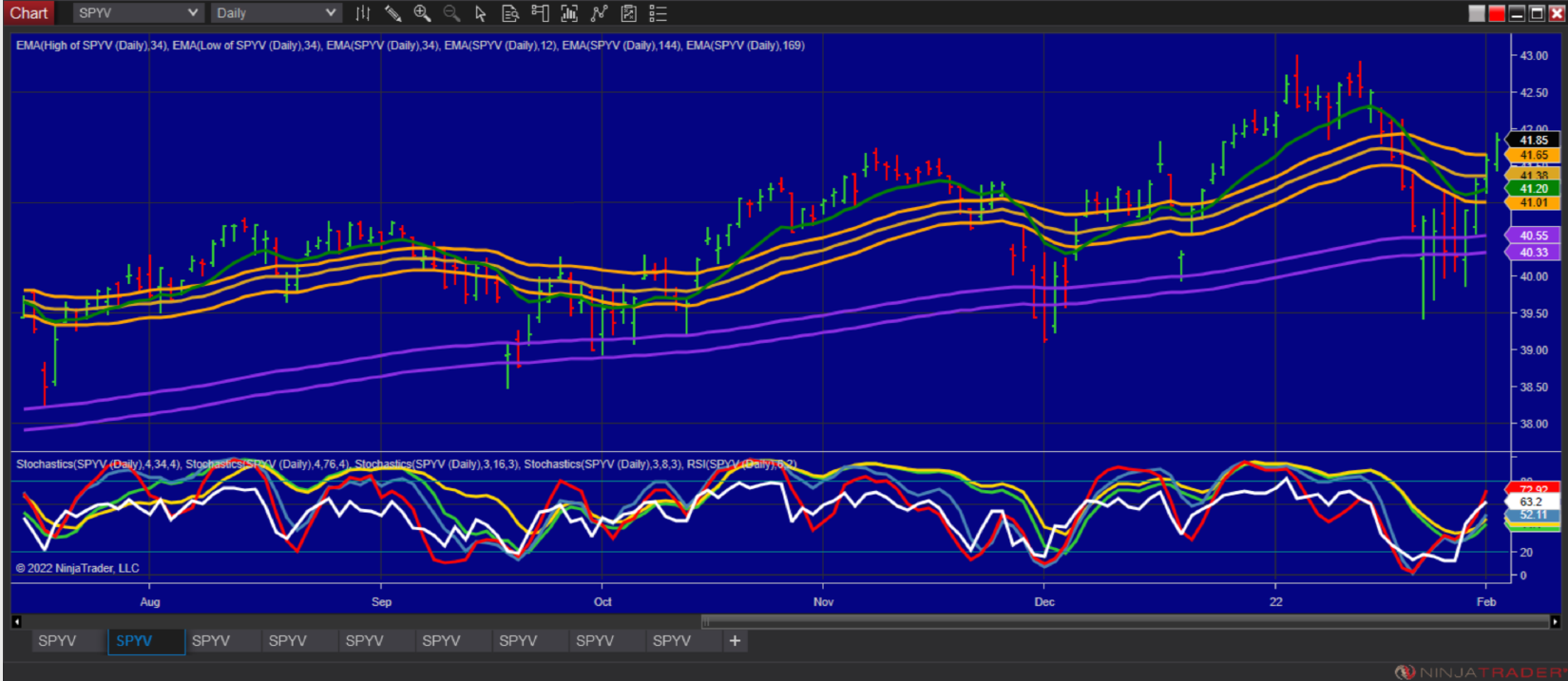Minimize the chart window
1568x681 pixels.
[1517, 13]
